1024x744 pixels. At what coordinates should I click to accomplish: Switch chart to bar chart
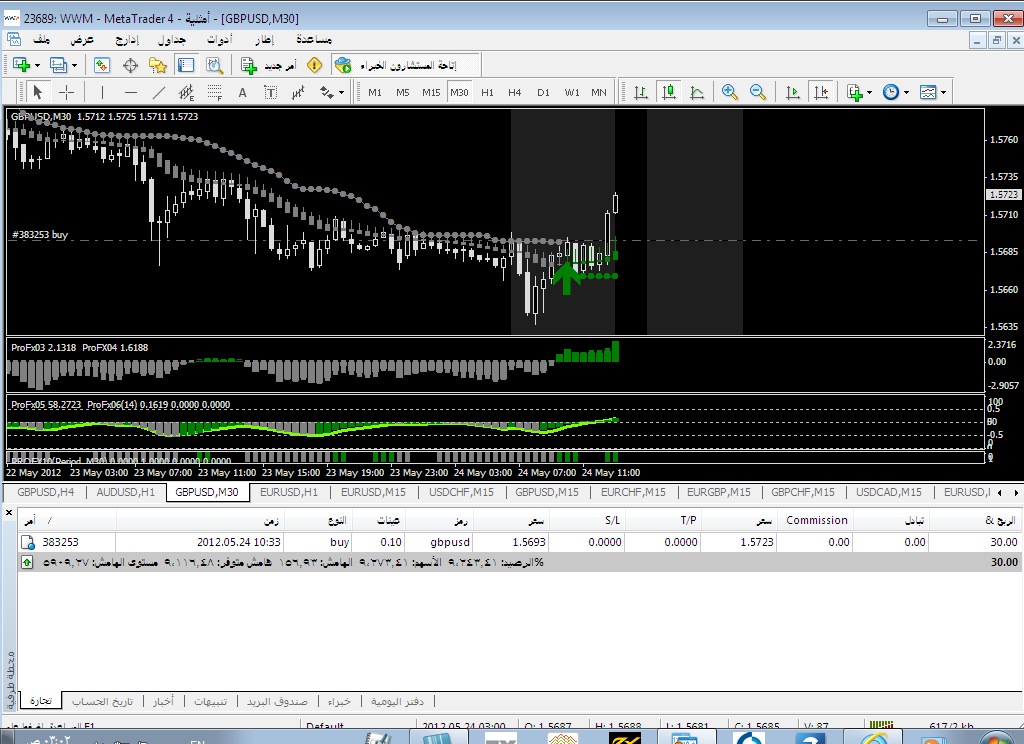(x=641, y=92)
